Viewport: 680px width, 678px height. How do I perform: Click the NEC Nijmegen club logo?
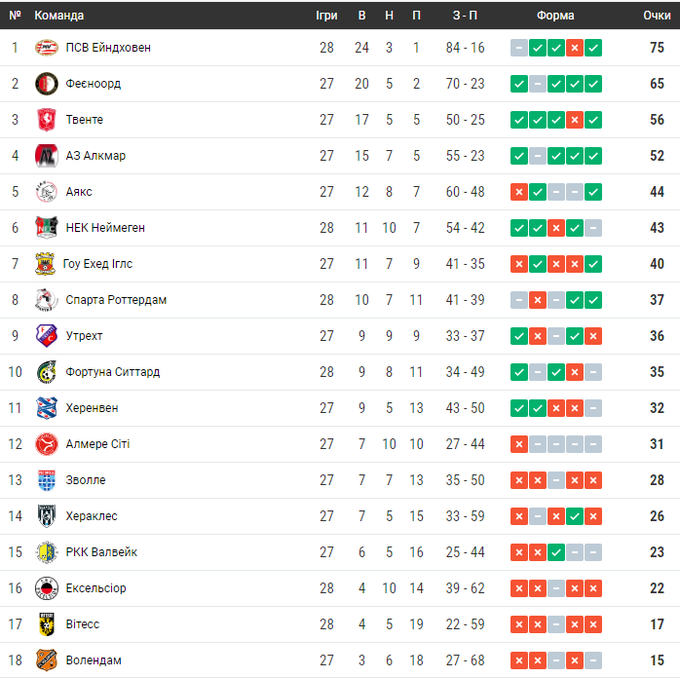coord(47,228)
